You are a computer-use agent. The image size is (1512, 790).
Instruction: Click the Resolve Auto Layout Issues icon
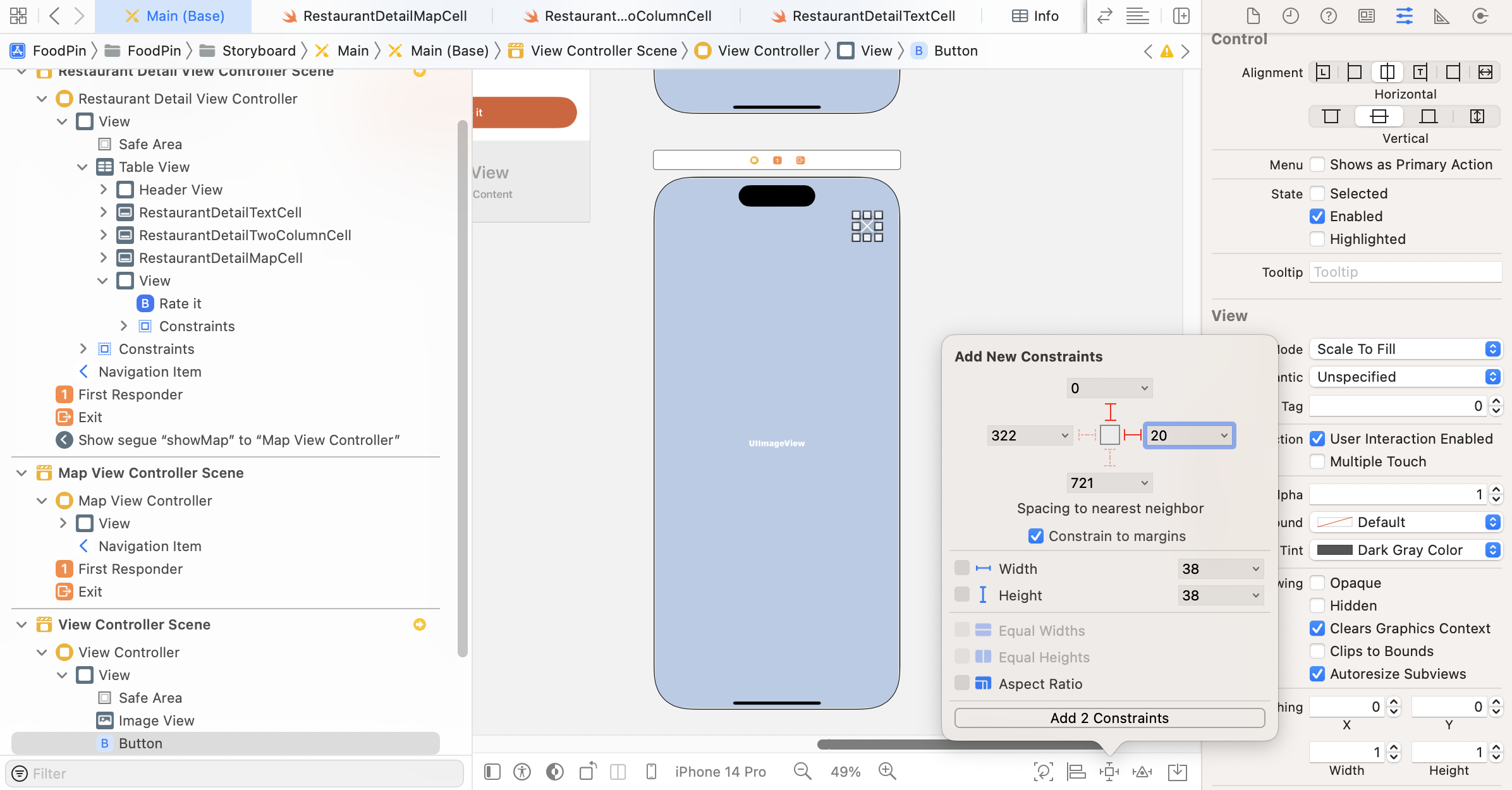(1142, 771)
